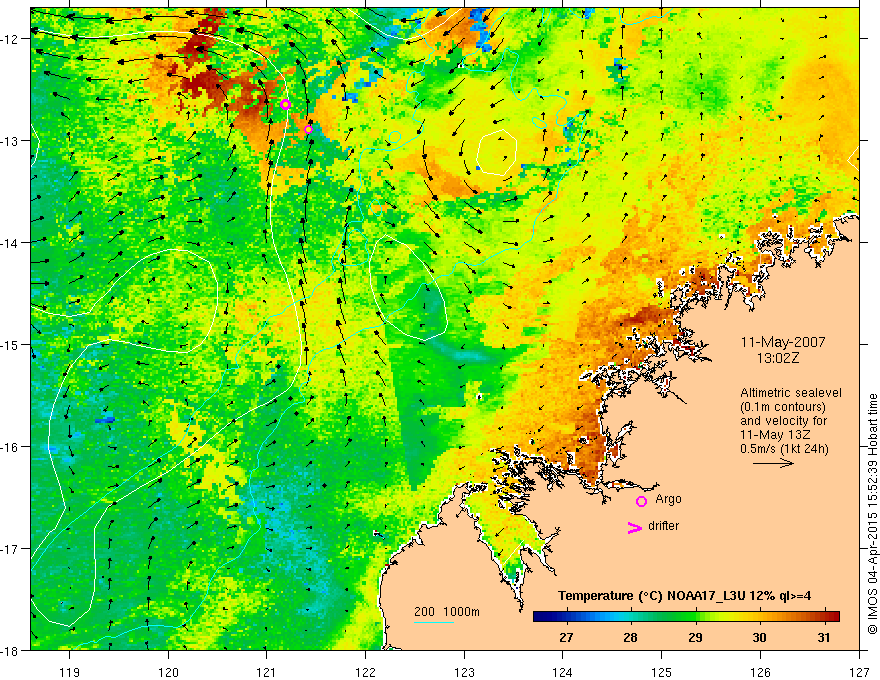Click the Altimetric sealevel caption line
The image size is (880, 680).
pyautogui.click(x=791, y=393)
